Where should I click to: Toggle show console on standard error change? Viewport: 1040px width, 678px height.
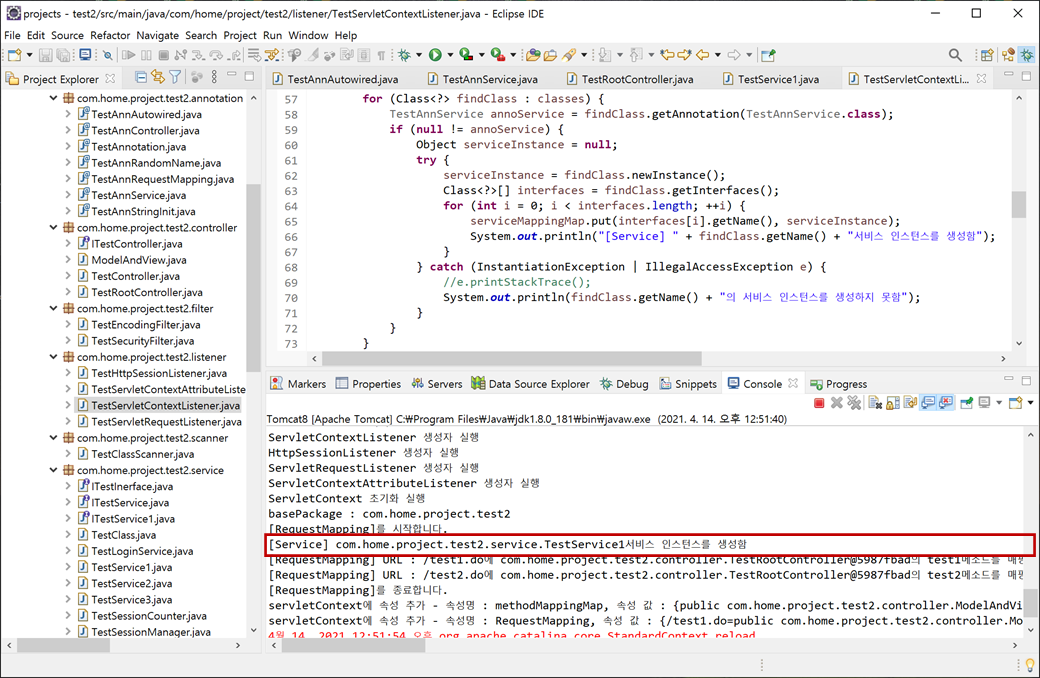pos(946,403)
